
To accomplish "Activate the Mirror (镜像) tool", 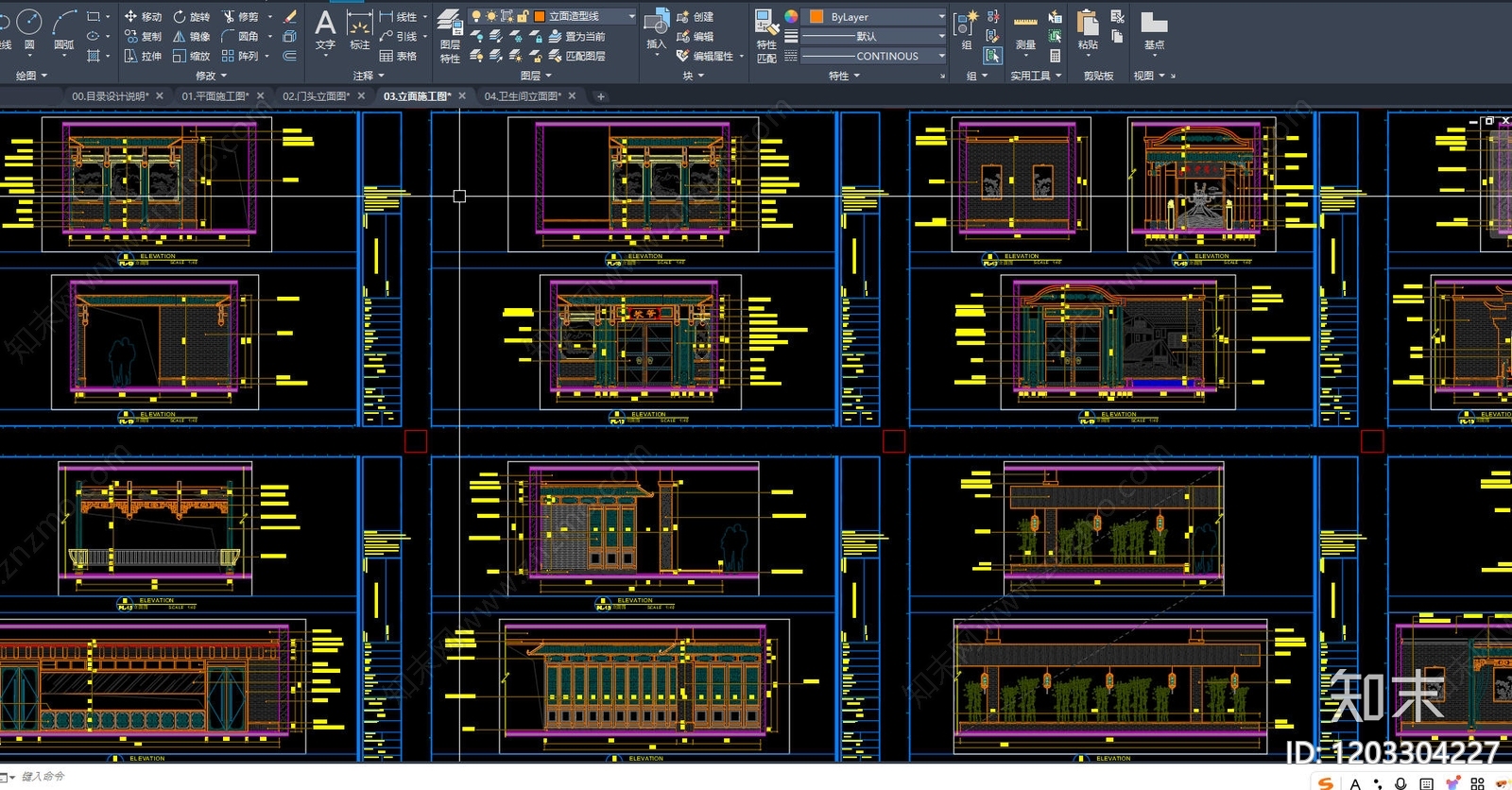I will point(191,36).
